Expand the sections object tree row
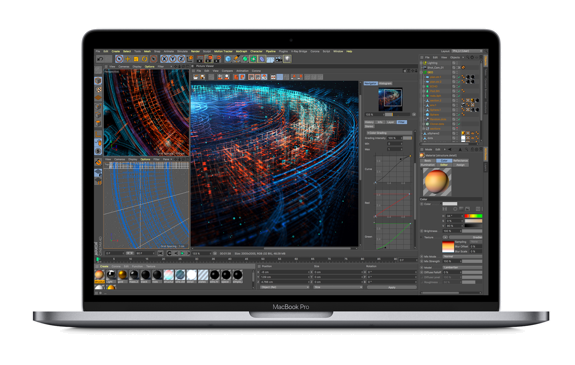The width and height of the screenshot is (575, 365). click(x=424, y=128)
